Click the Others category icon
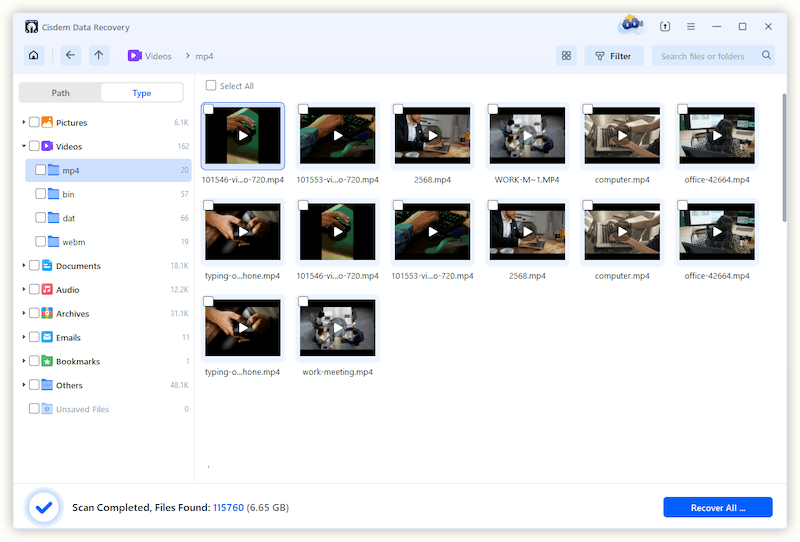Image resolution: width=800 pixels, height=542 pixels. 47,385
